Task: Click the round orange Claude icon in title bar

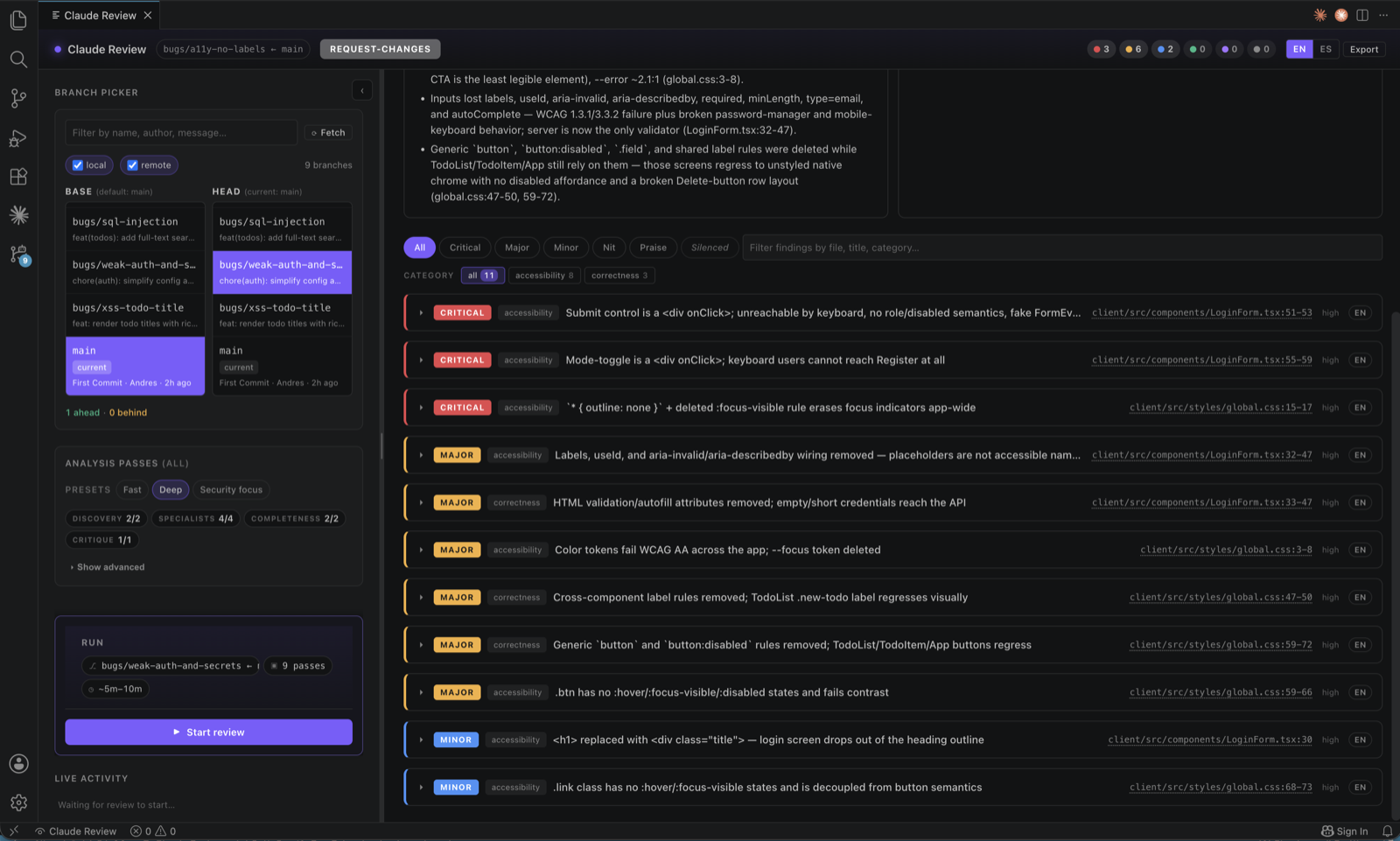Action: point(1341,15)
